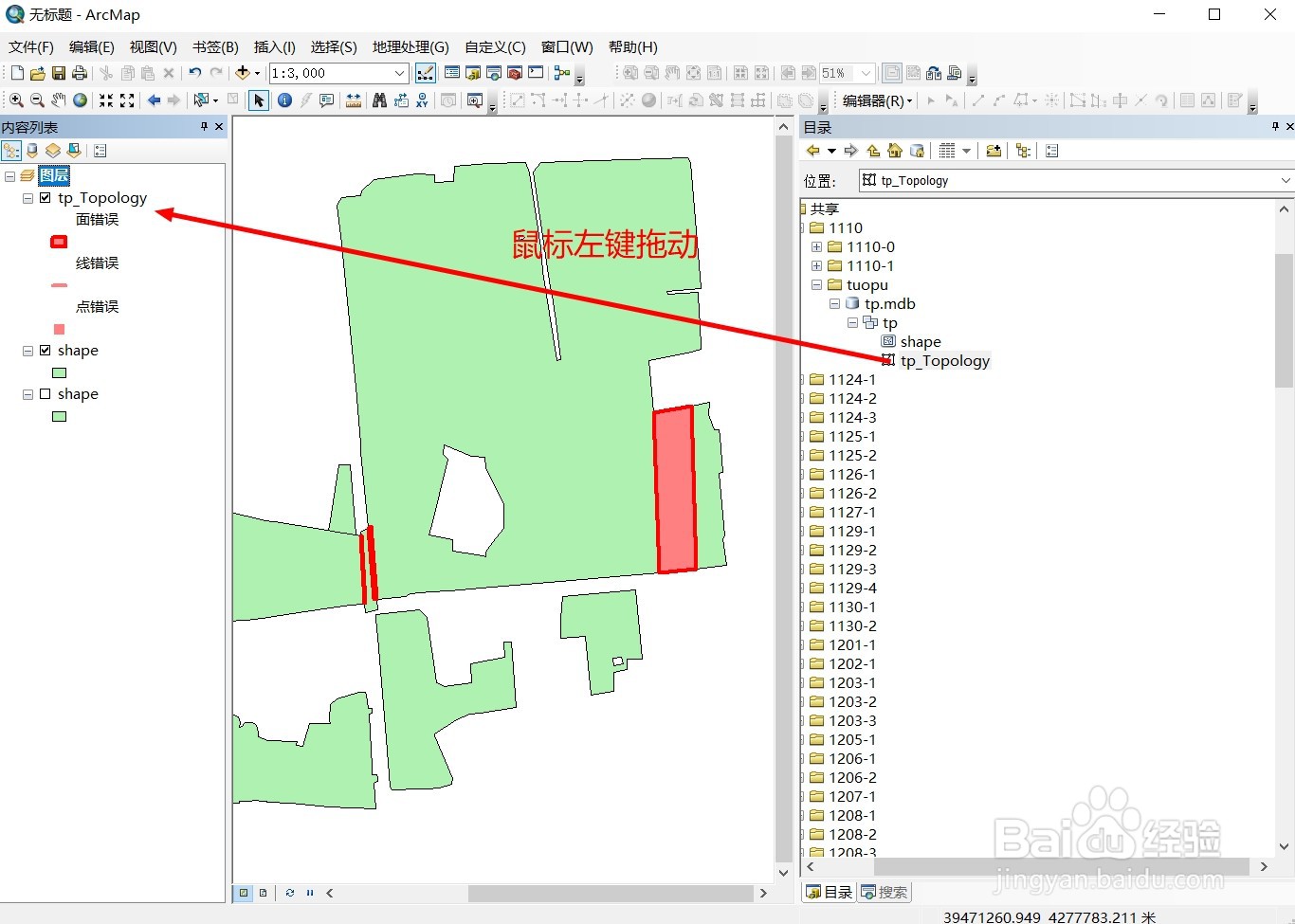Open the 视图(V) menu
The width and height of the screenshot is (1295, 924).
coord(154,46)
